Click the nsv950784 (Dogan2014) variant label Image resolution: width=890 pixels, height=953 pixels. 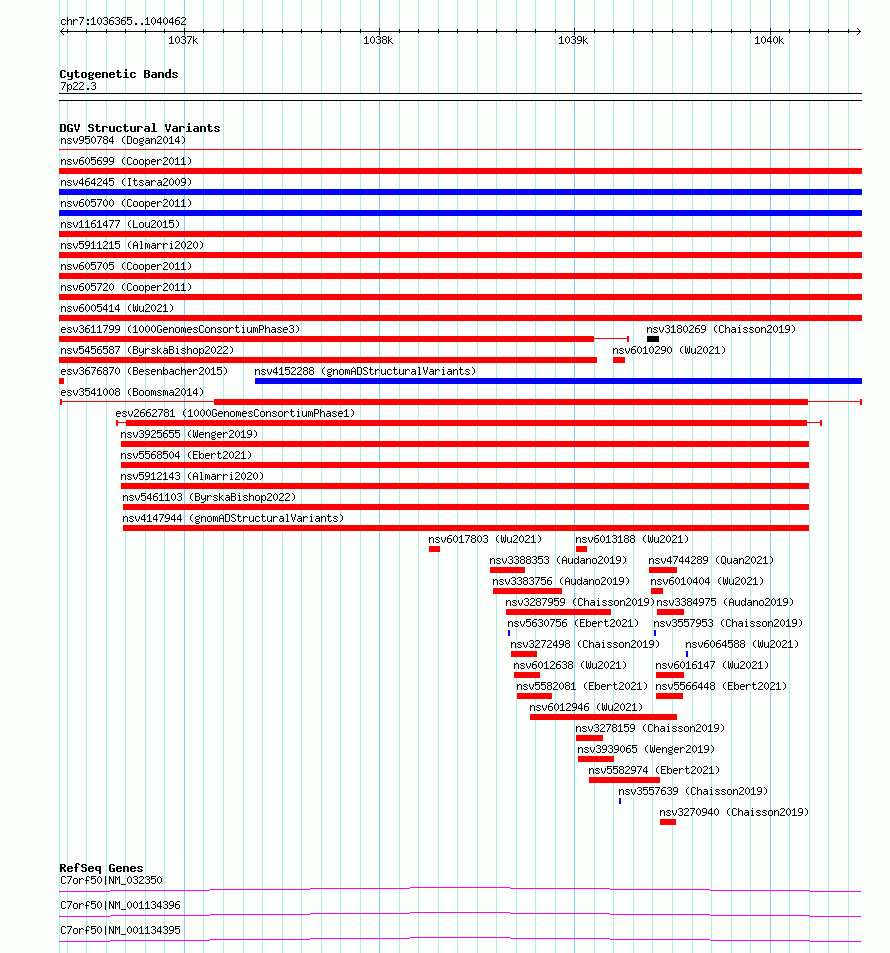click(123, 140)
